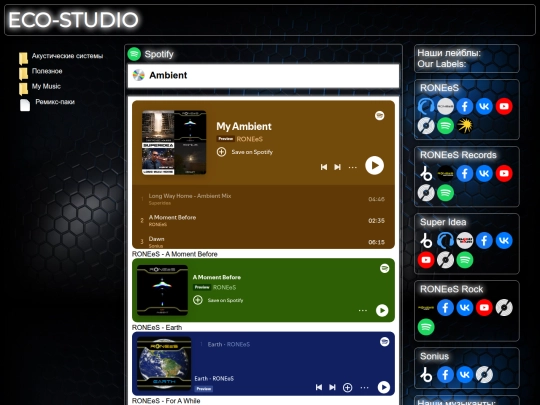Screen dimensions: 540x405
Task: Open RONEeS Records YouTube channel
Action: tap(504, 174)
